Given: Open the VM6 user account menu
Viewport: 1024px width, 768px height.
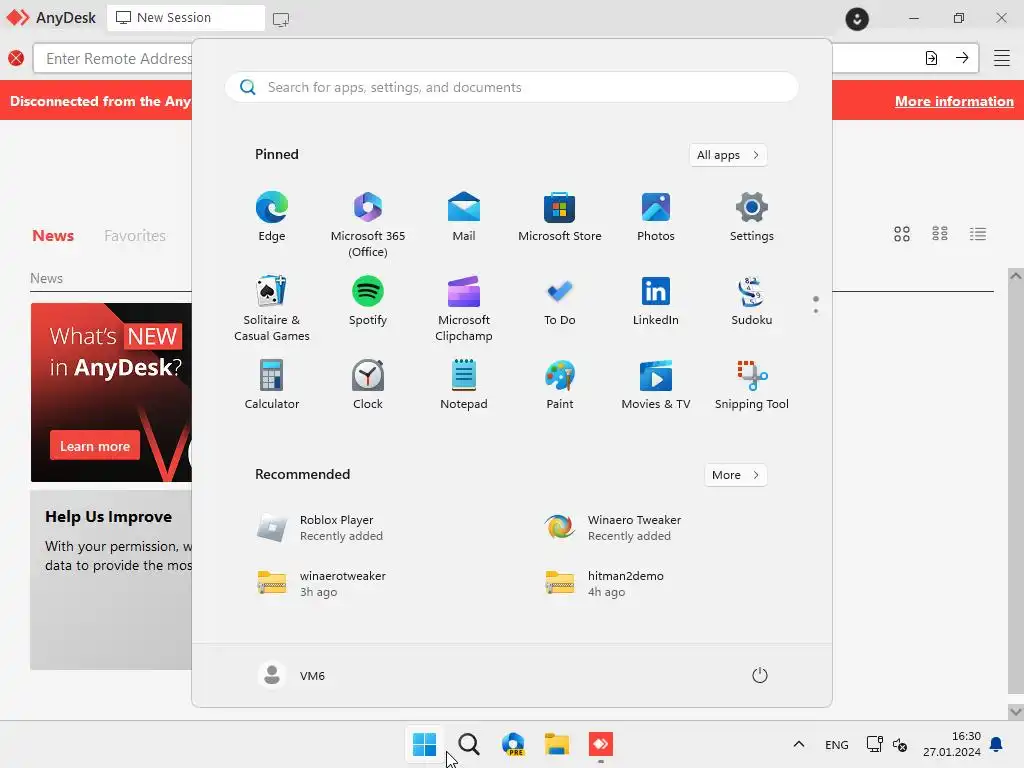Looking at the screenshot, I should 292,675.
